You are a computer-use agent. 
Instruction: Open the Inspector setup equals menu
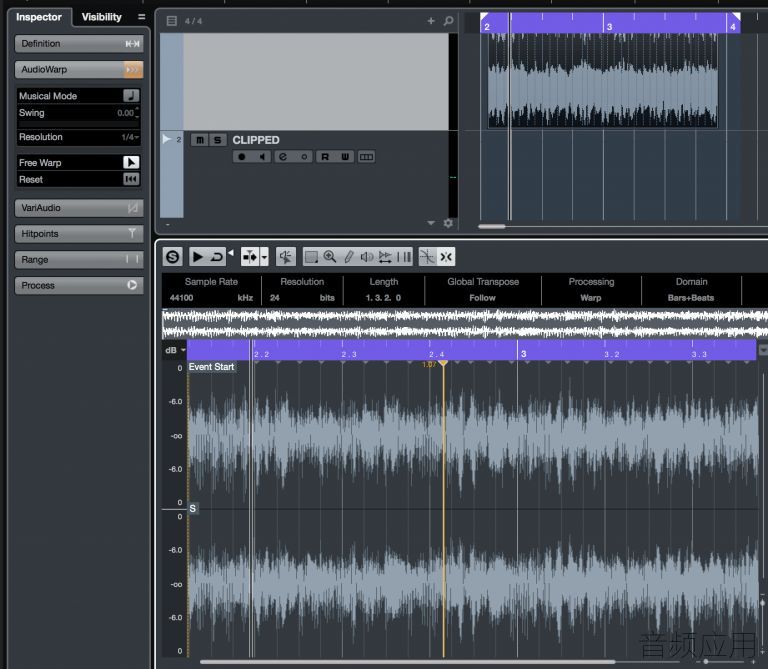click(142, 17)
